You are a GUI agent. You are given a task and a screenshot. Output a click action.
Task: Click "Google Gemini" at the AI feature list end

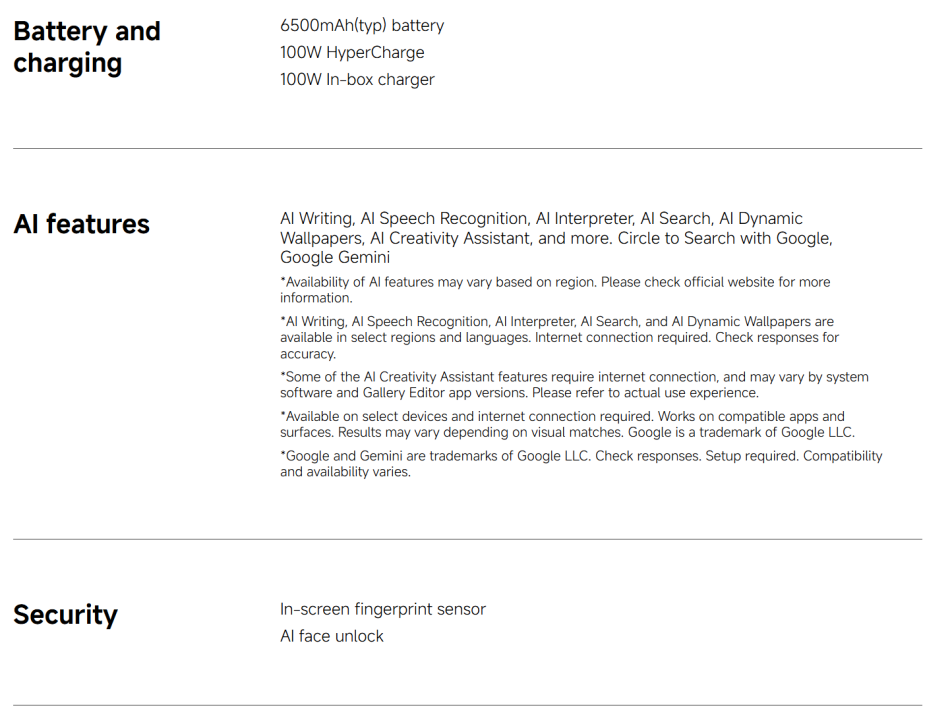(x=335, y=258)
